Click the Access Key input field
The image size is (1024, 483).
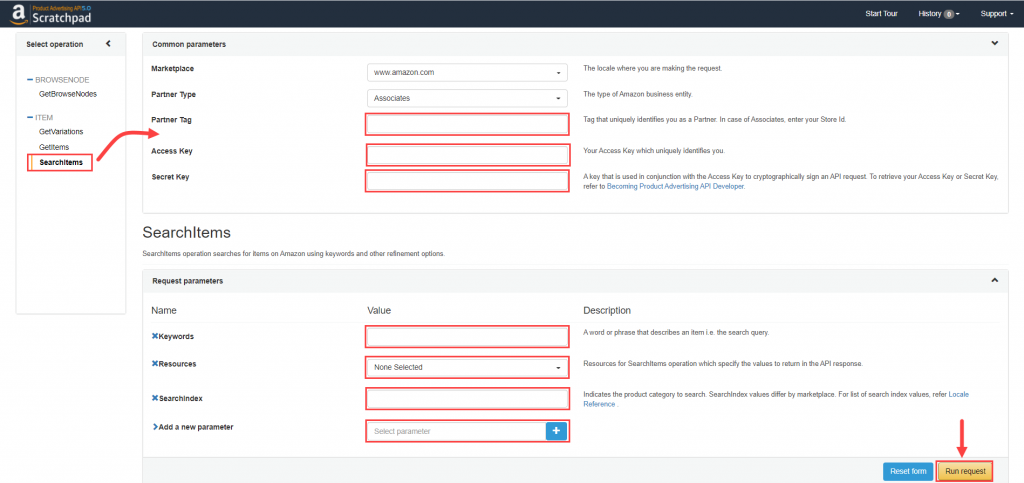(467, 155)
